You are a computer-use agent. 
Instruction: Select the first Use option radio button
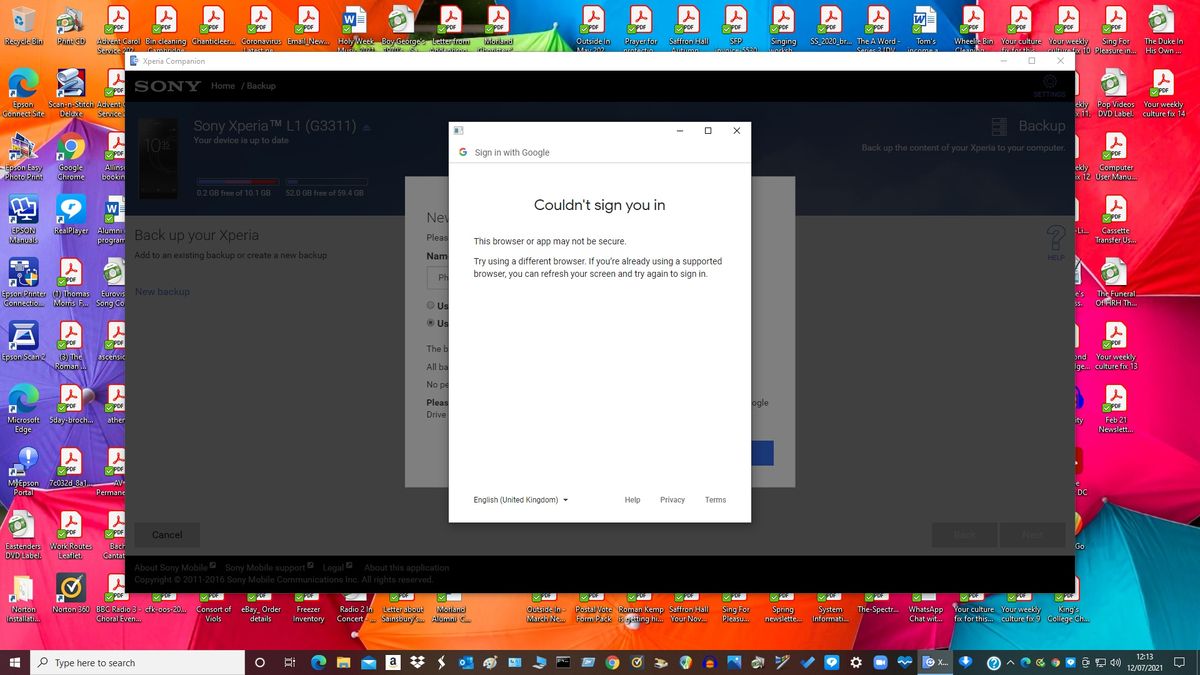(431, 306)
